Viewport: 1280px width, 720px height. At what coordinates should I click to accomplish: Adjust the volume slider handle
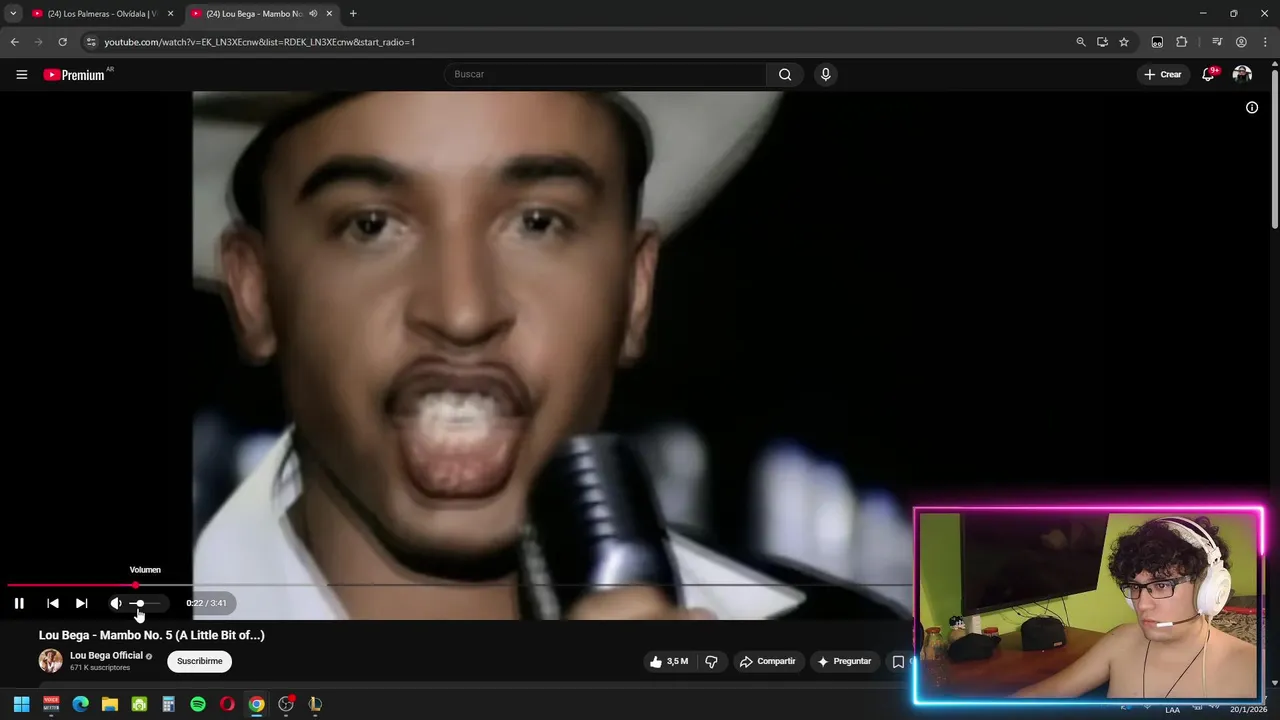point(140,603)
